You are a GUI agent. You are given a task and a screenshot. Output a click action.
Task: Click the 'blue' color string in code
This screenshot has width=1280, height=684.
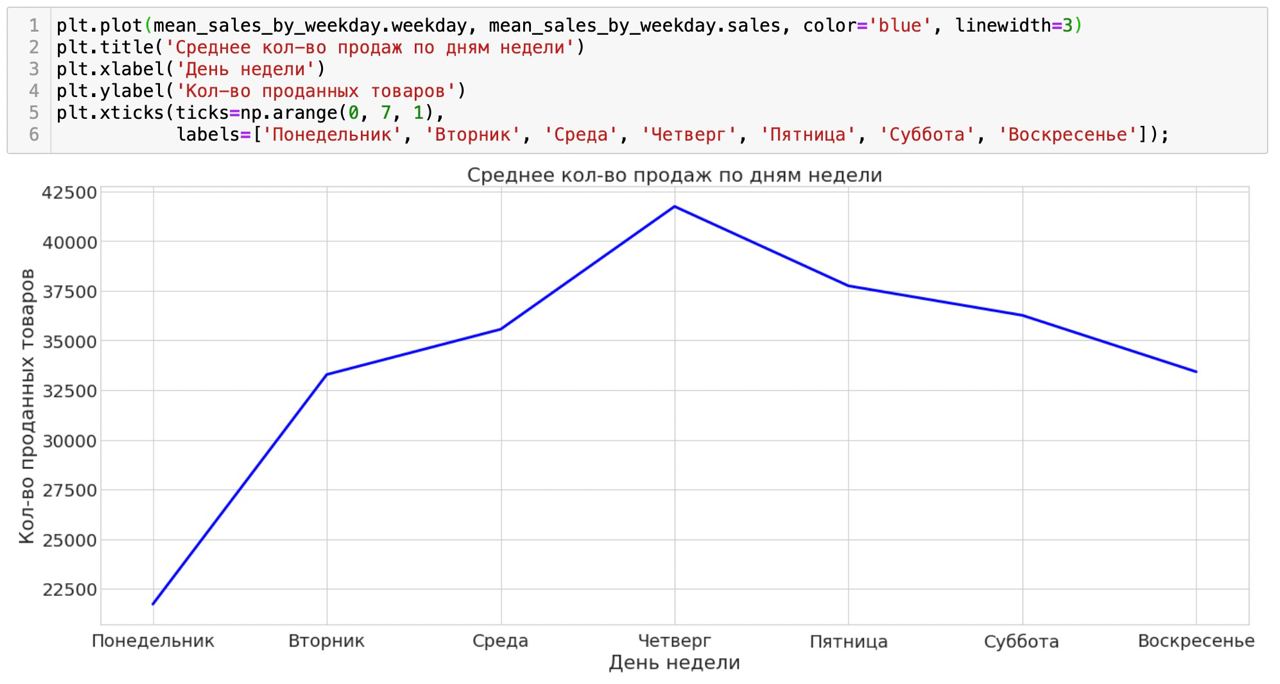coord(898,25)
